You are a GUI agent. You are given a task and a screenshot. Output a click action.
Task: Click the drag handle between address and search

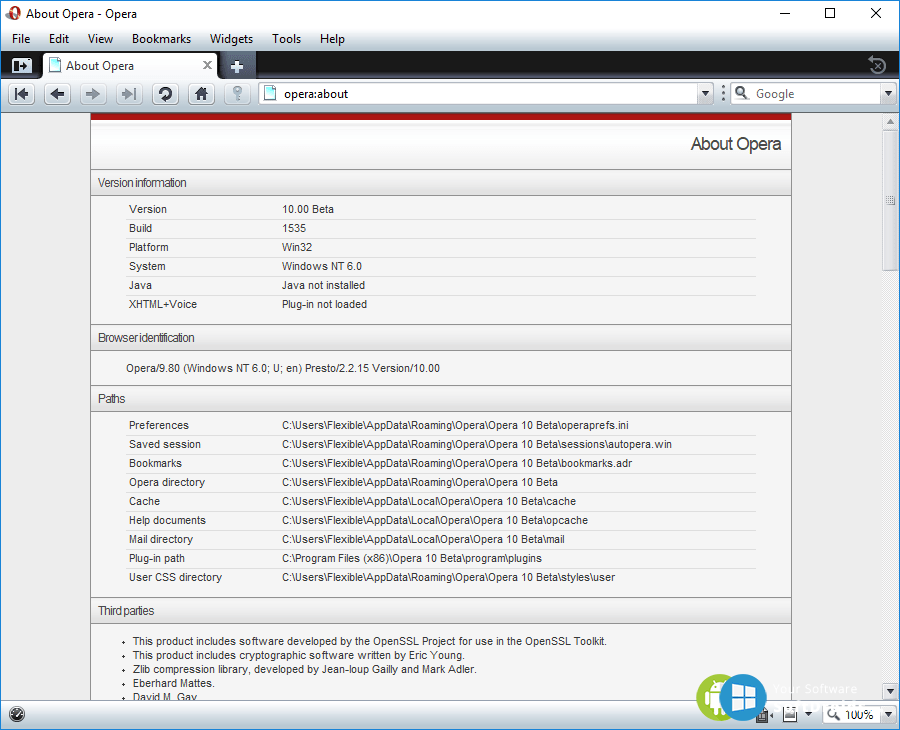[723, 94]
